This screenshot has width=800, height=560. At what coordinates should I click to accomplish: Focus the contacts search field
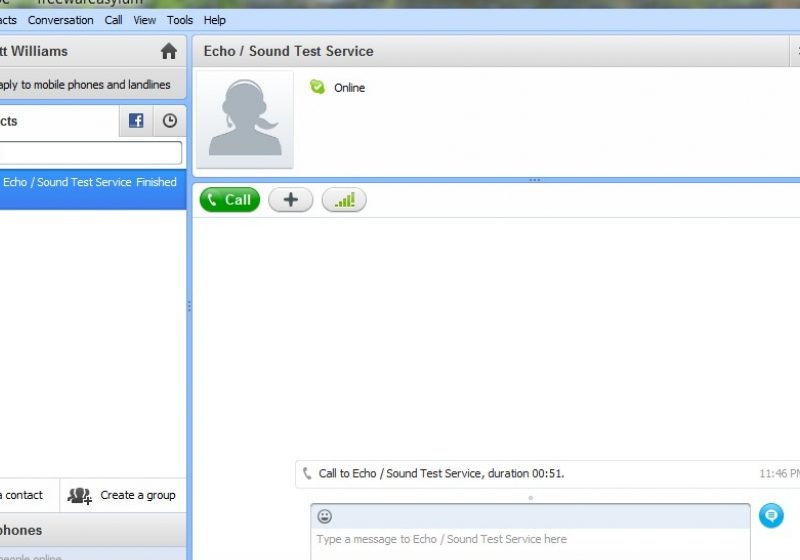[91, 152]
